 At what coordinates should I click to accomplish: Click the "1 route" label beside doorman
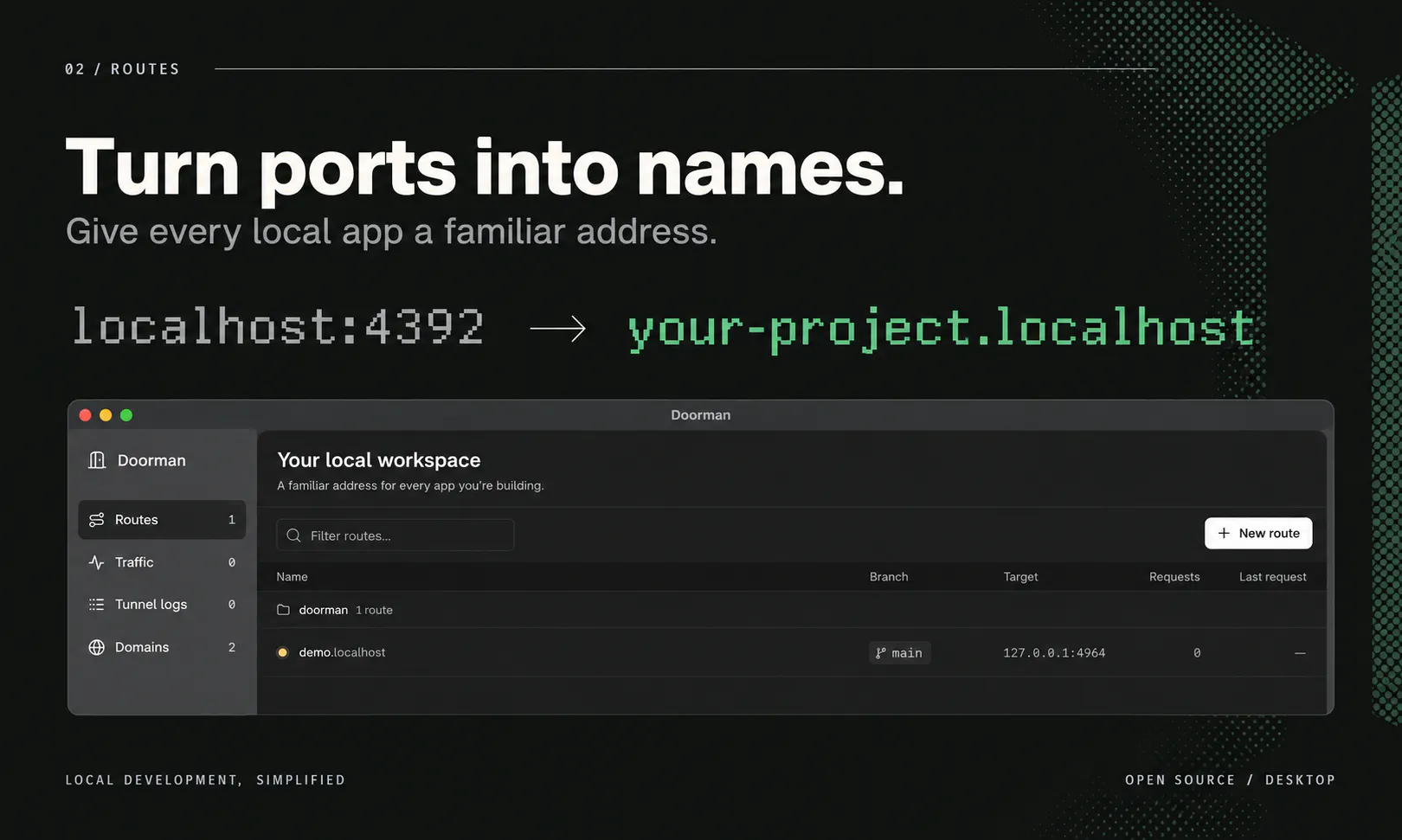coord(374,610)
